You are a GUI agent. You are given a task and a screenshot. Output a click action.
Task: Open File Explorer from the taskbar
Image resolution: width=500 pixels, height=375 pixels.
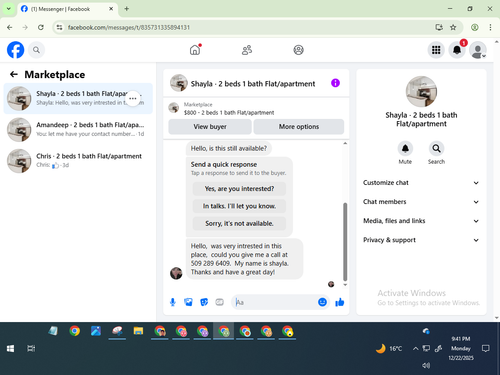click(x=138, y=331)
